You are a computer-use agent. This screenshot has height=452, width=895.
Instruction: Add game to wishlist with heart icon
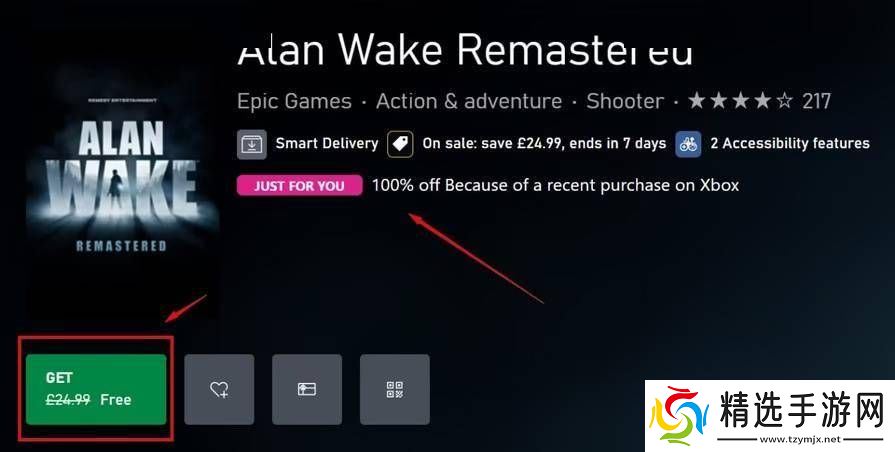coord(219,389)
